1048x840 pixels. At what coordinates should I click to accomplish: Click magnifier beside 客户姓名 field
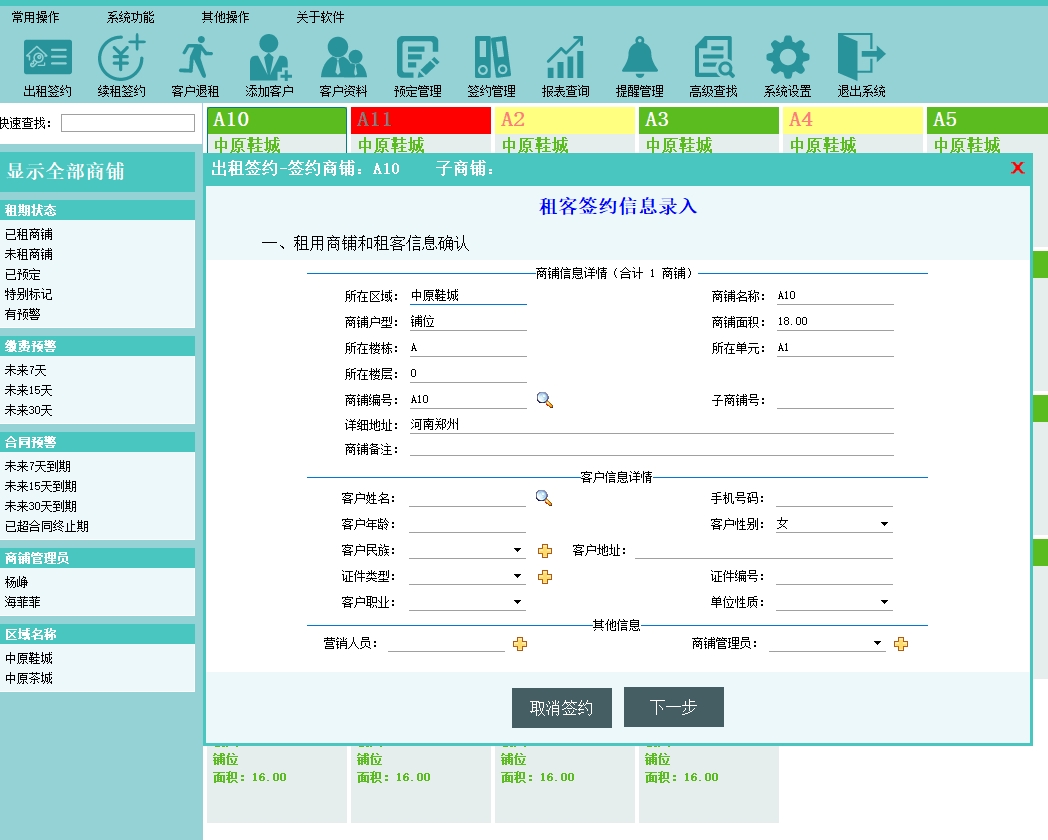544,498
